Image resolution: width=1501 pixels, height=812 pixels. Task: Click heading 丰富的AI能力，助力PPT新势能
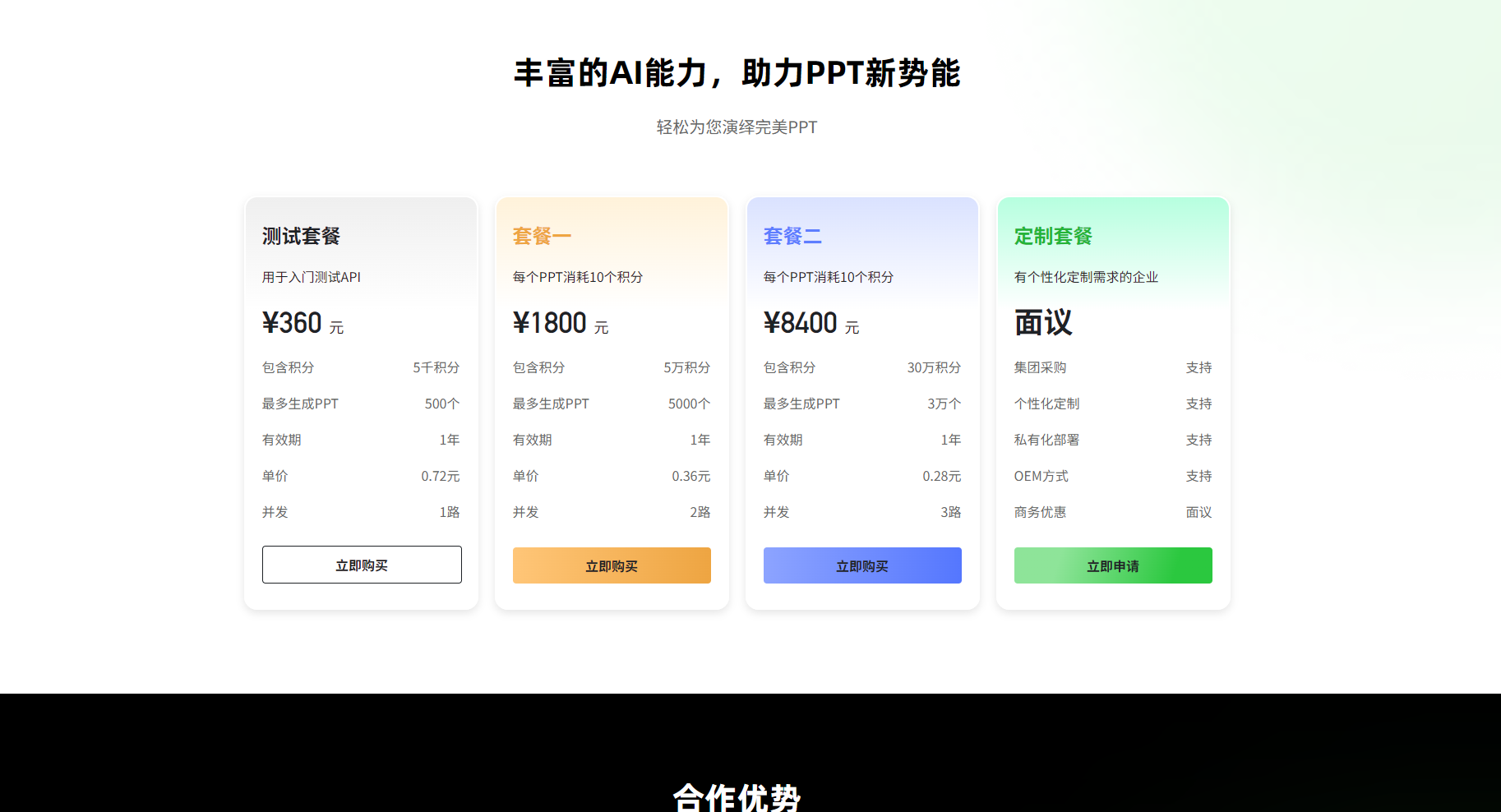pyautogui.click(x=737, y=73)
